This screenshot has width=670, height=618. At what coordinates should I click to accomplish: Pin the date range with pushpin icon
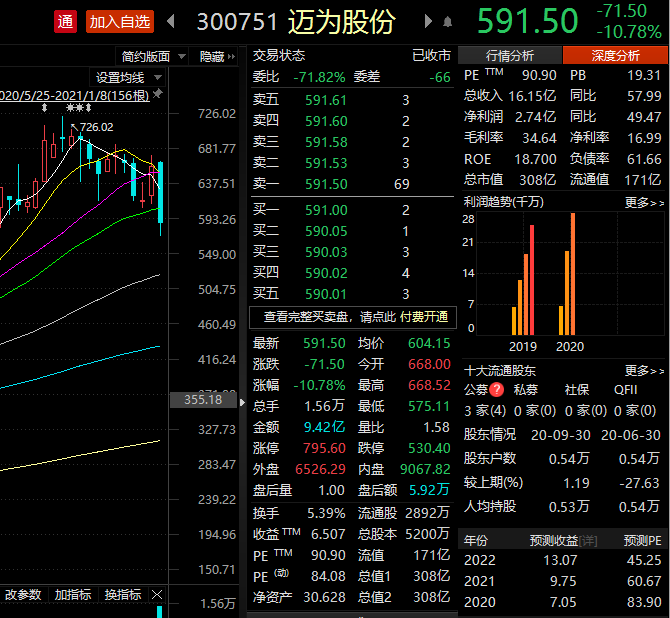click(158, 94)
